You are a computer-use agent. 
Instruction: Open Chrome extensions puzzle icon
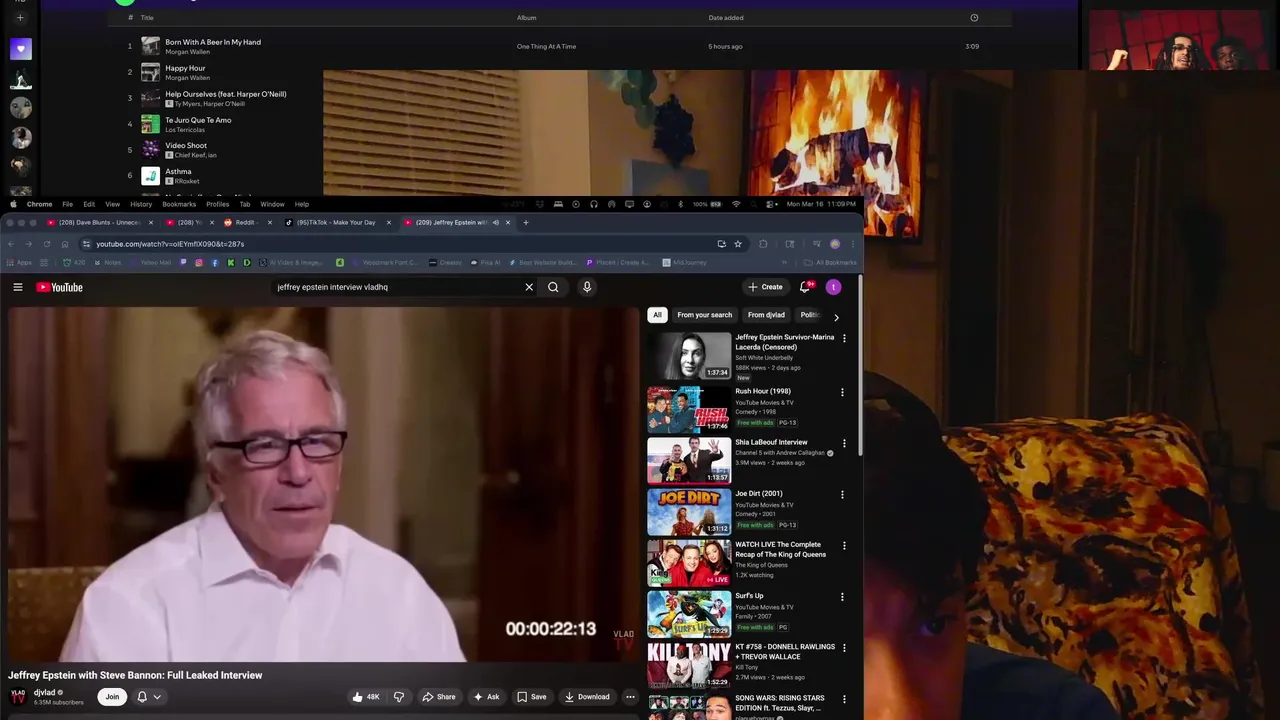[763, 244]
